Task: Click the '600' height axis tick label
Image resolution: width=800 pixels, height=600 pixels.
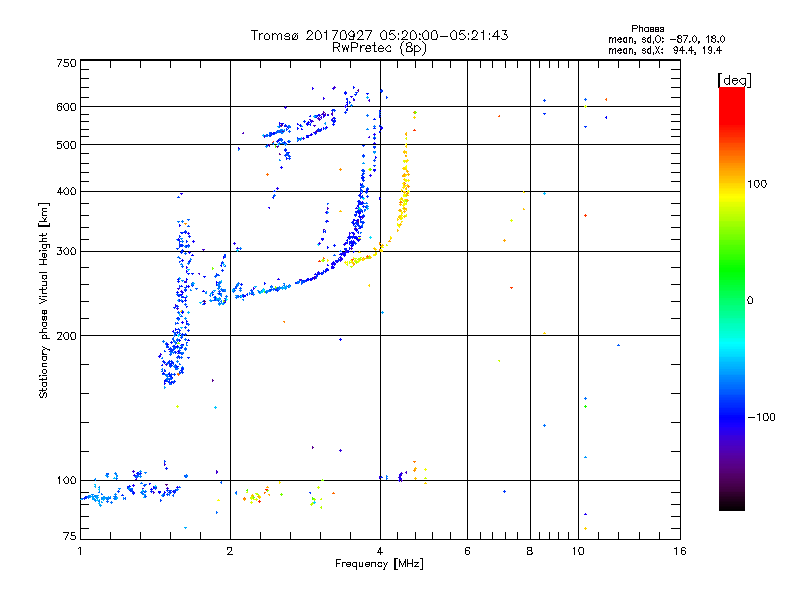Action: [66, 107]
